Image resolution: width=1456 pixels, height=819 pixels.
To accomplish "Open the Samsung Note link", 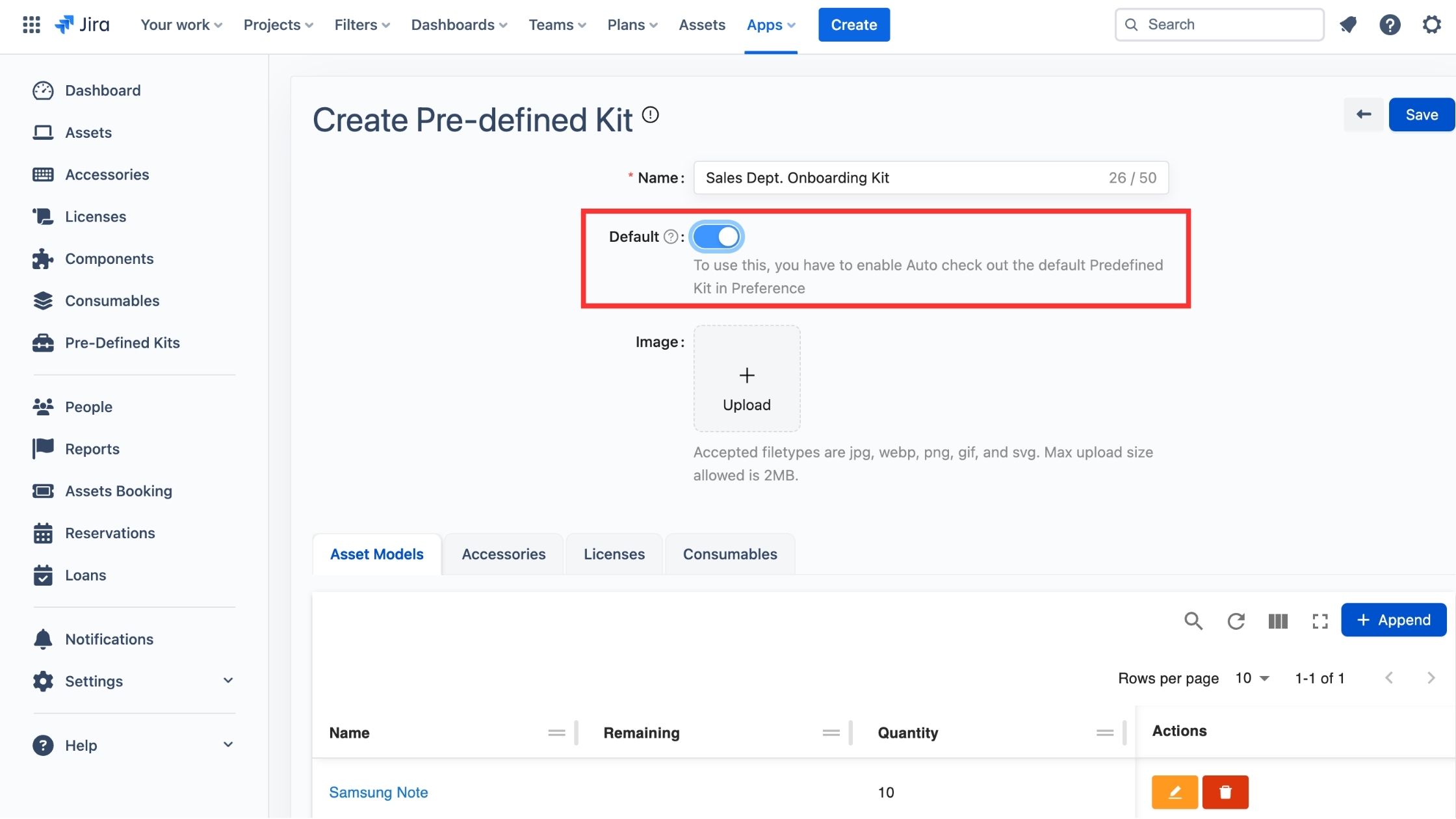I will pyautogui.click(x=378, y=792).
